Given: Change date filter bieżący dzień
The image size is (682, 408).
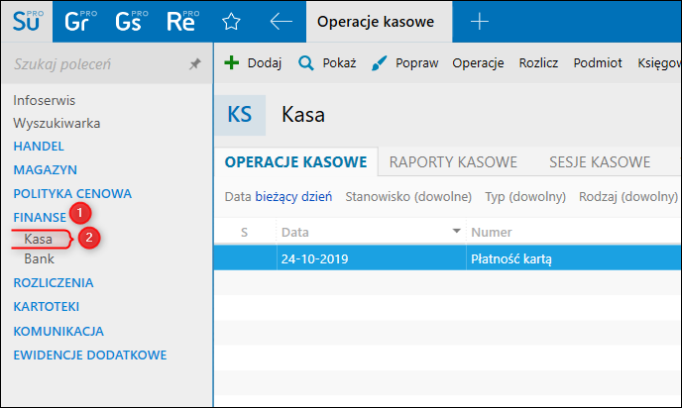Looking at the screenshot, I should (x=293, y=197).
